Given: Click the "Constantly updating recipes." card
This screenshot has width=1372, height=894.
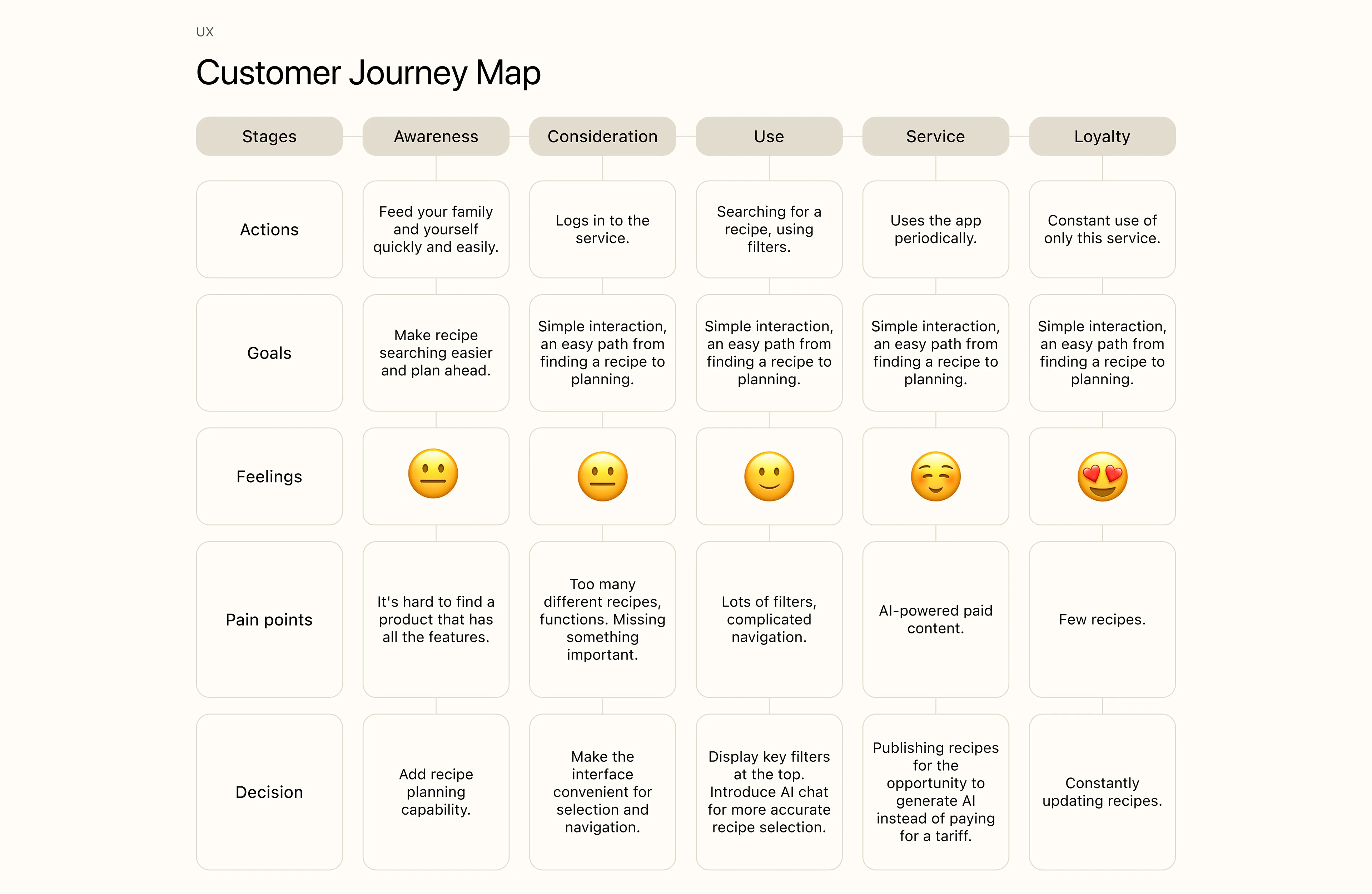Looking at the screenshot, I should pyautogui.click(x=1102, y=792).
